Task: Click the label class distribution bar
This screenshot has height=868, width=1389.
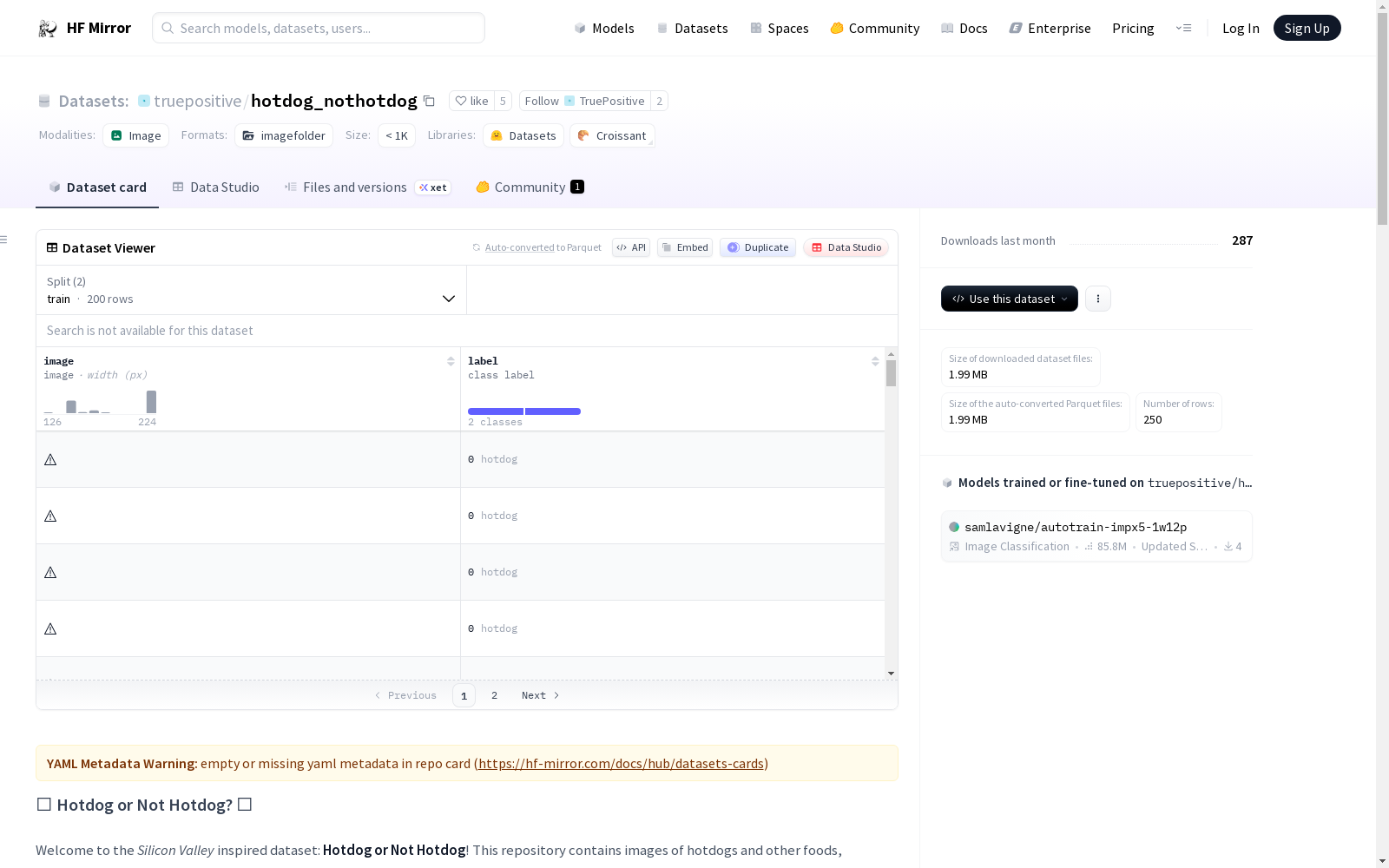Action: (524, 411)
